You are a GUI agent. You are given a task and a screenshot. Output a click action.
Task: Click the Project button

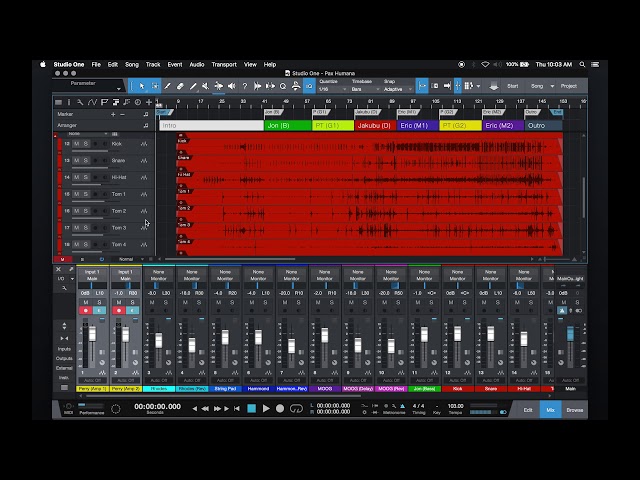[x=569, y=86]
